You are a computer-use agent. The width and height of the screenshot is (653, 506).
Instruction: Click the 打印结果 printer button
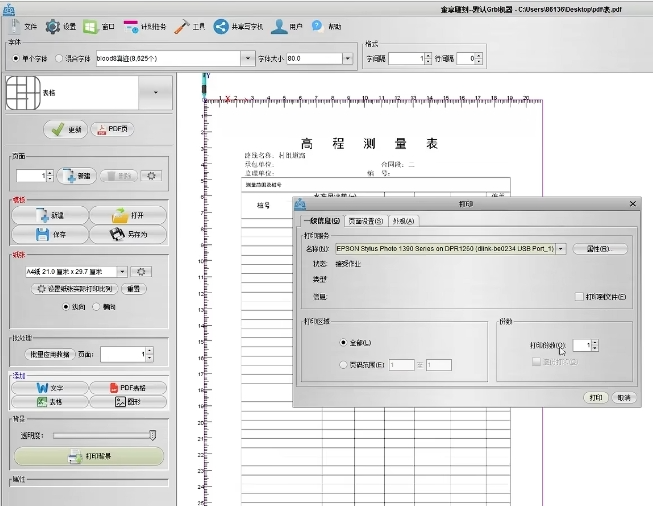tap(89, 456)
